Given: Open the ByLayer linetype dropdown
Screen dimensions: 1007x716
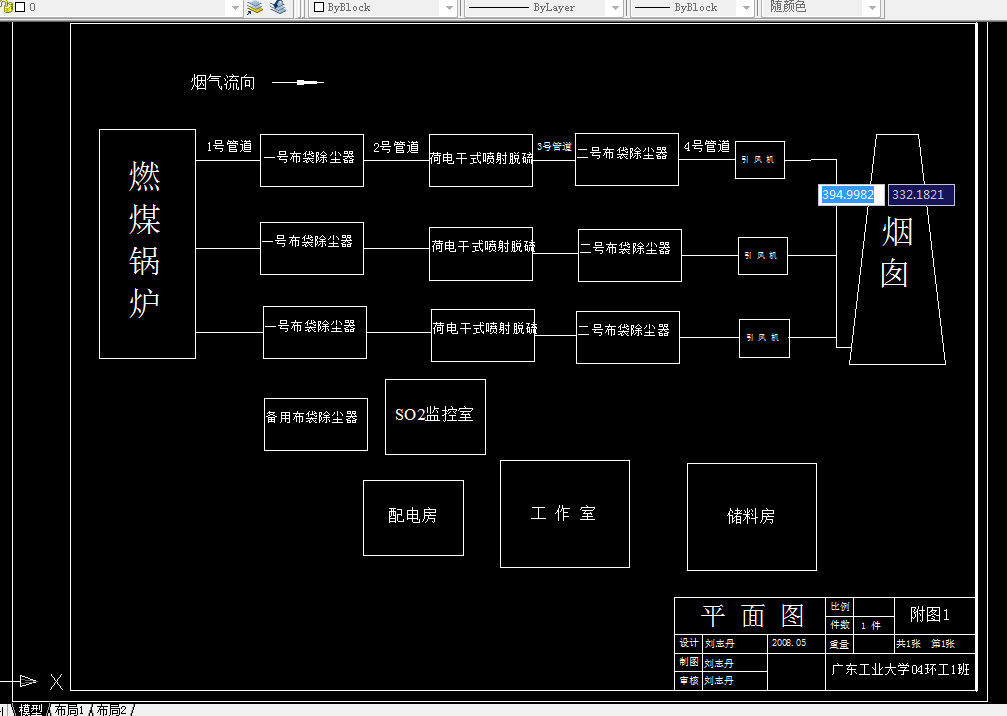Looking at the screenshot, I should point(617,8).
